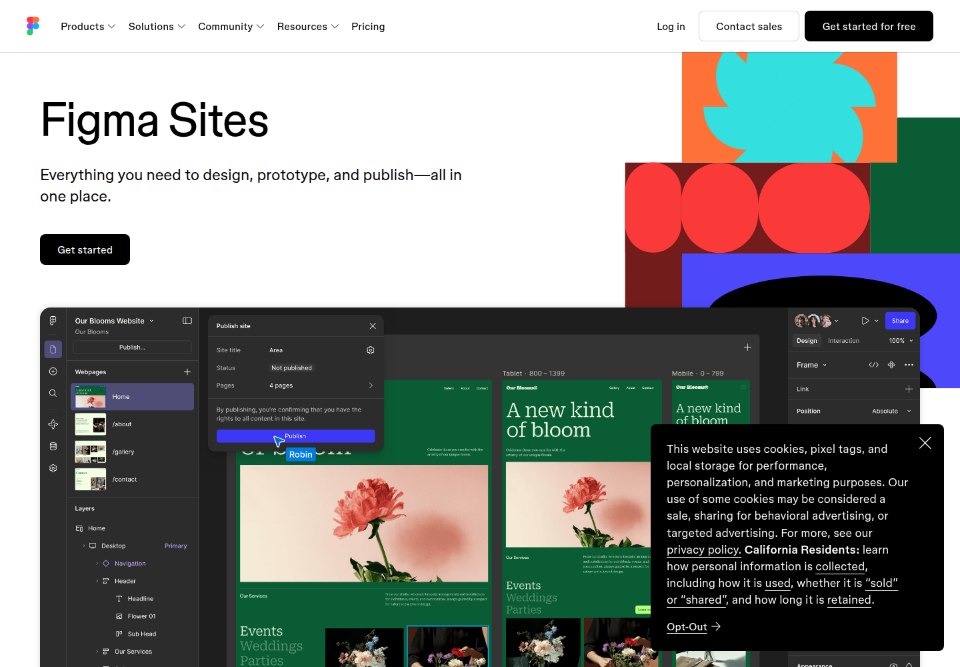The width and height of the screenshot is (960, 667).
Task: Close the cookie notice banner
Action: [x=924, y=443]
